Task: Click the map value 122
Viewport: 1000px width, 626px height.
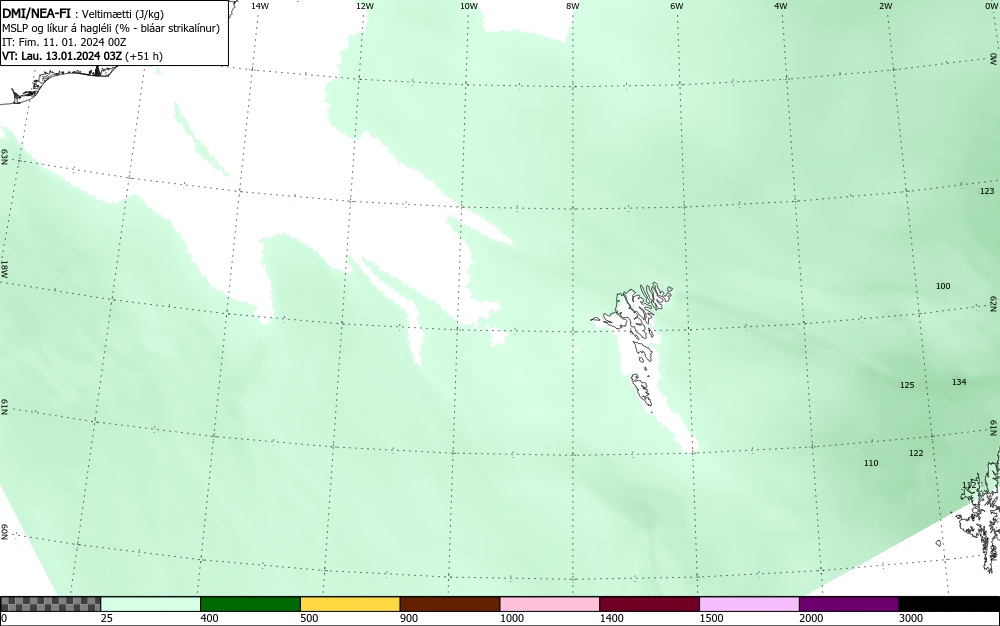Action: (916, 453)
